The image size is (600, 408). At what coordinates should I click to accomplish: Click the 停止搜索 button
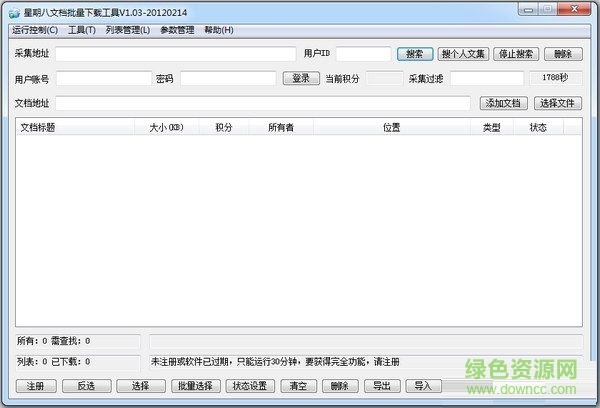point(516,54)
